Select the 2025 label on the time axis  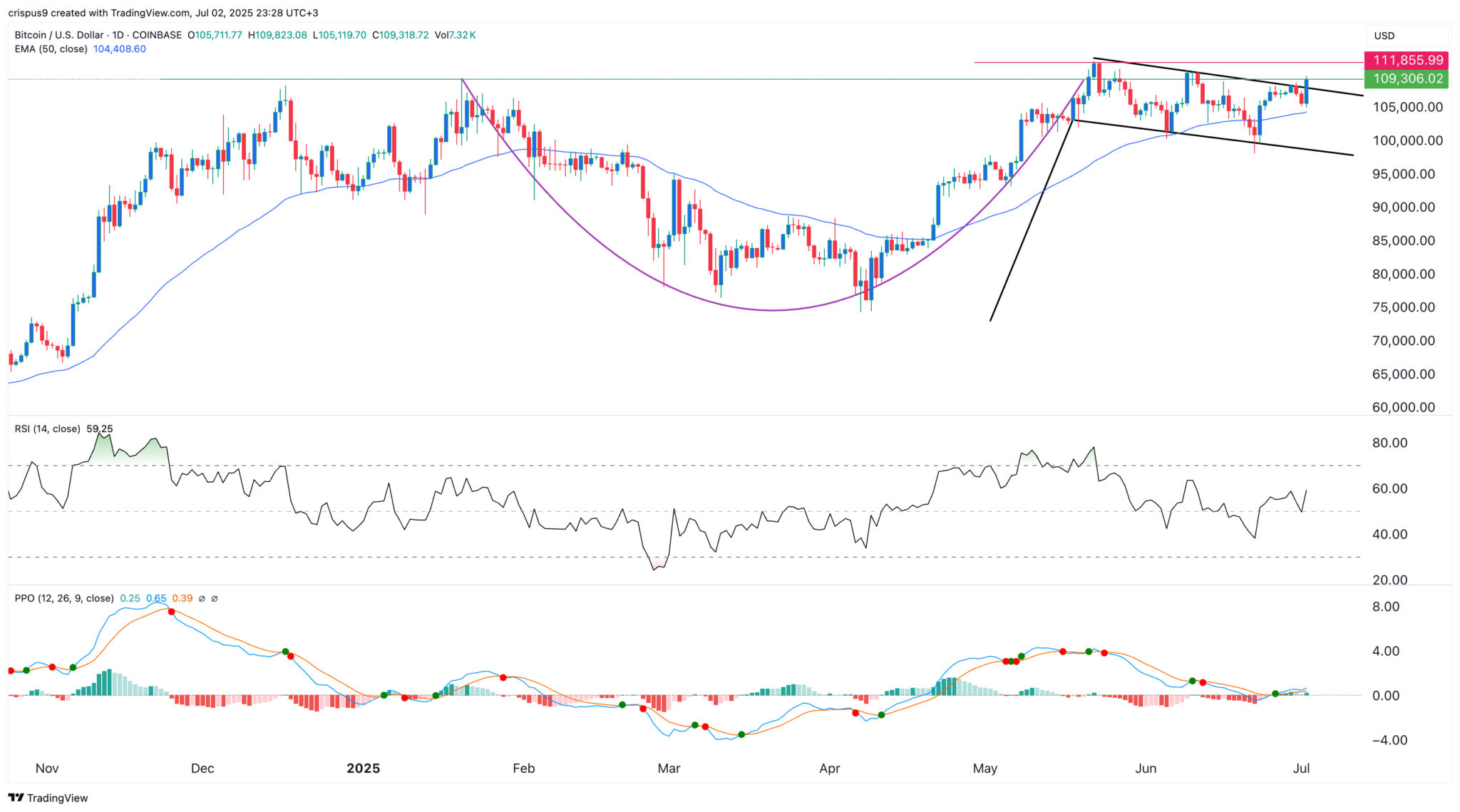tap(363, 769)
